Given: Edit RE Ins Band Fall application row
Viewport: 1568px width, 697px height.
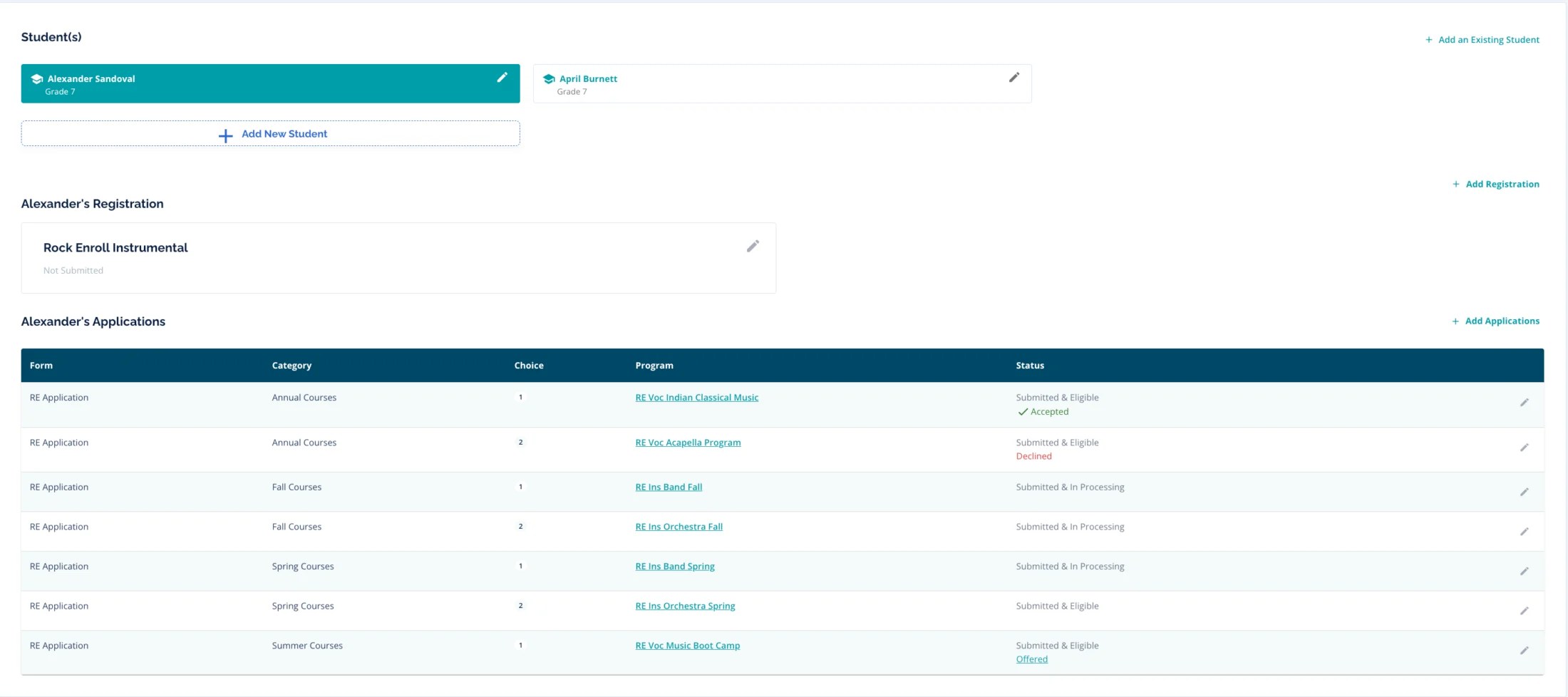Looking at the screenshot, I should pyautogui.click(x=1524, y=492).
